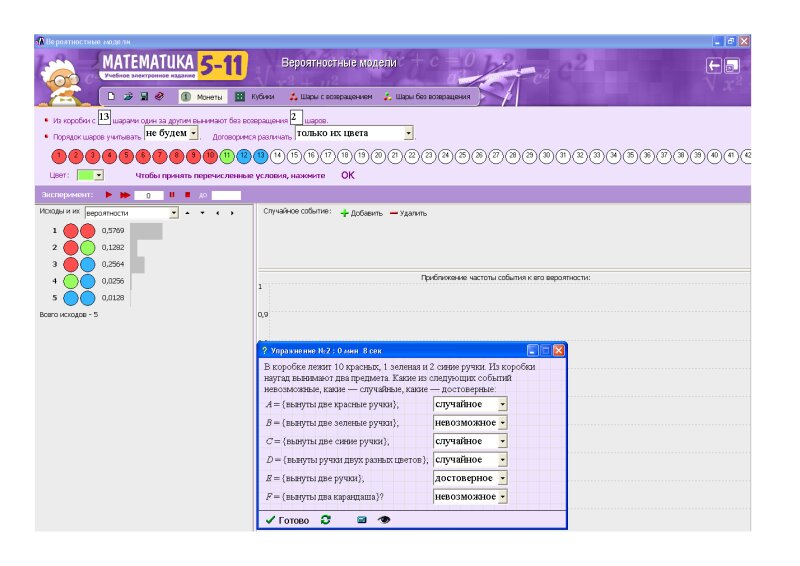Image resolution: width=800 pixels, height=566 pixels.
Task: Click the new document icon in toolbar
Action: pos(112,97)
